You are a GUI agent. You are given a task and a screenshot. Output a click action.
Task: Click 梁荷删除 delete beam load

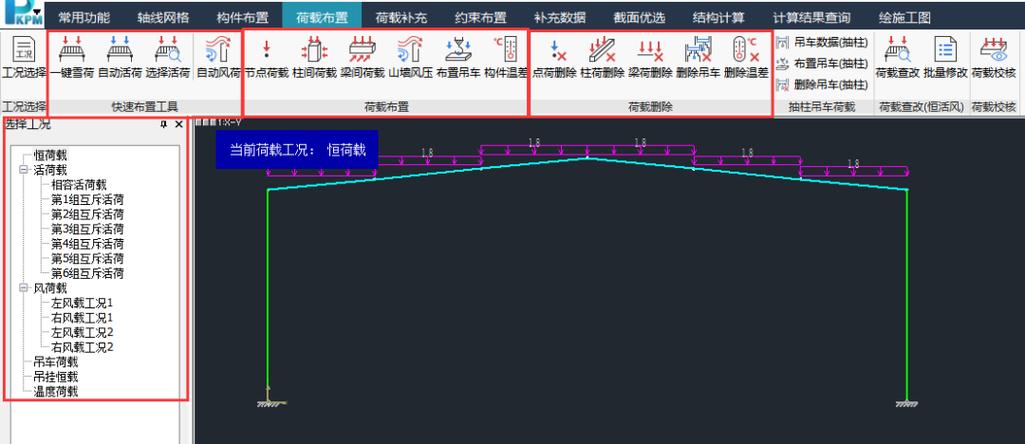(650, 58)
